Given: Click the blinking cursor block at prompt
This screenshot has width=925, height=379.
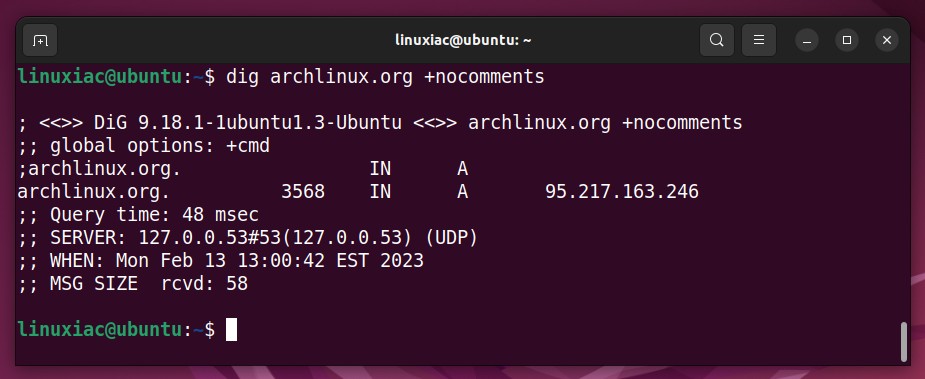Looking at the screenshot, I should (x=231, y=329).
